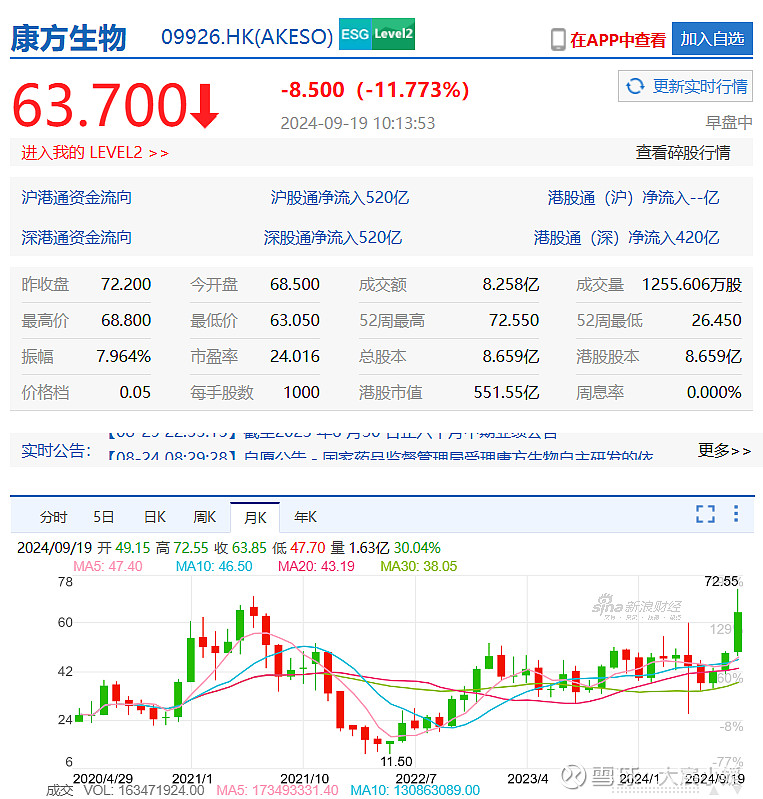Screen dimensions: 763x799
Task: Click the 每手股数 value 1000
Action: (301, 392)
